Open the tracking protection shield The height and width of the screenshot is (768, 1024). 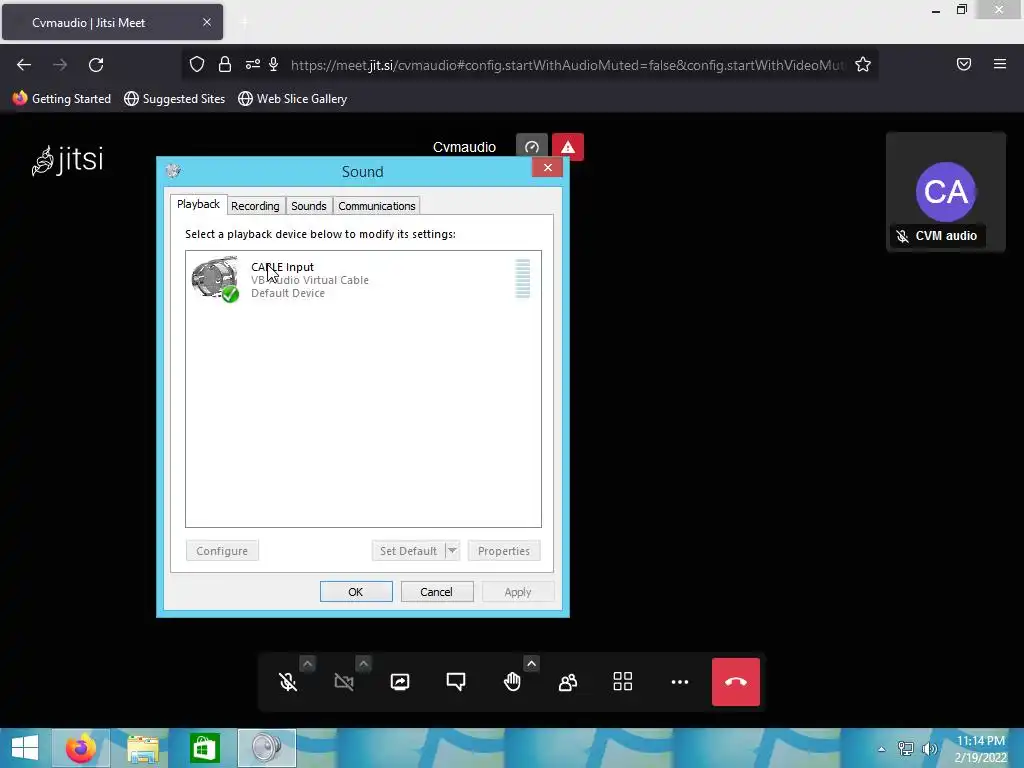[197, 64]
